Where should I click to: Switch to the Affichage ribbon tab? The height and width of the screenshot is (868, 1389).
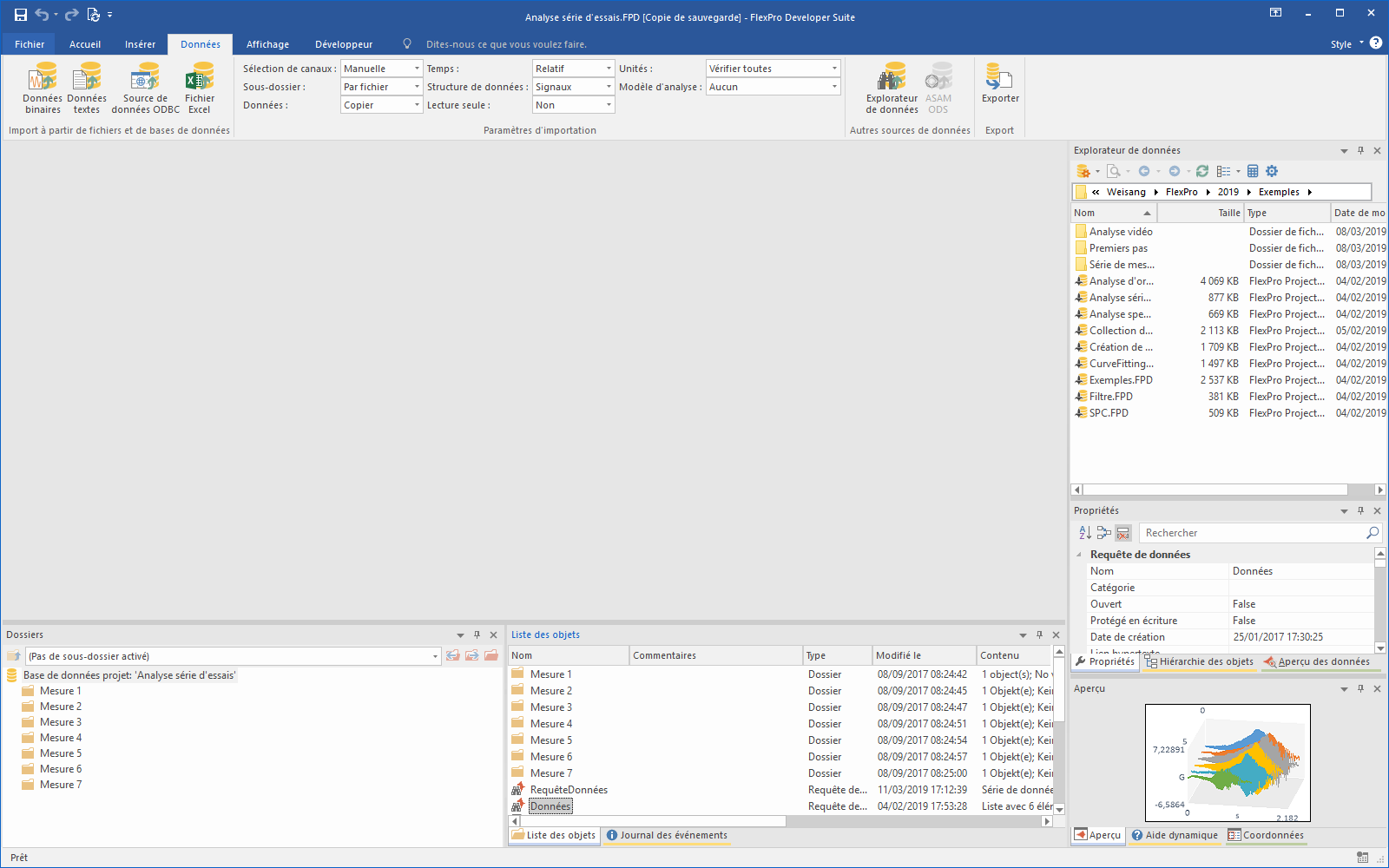tap(267, 44)
